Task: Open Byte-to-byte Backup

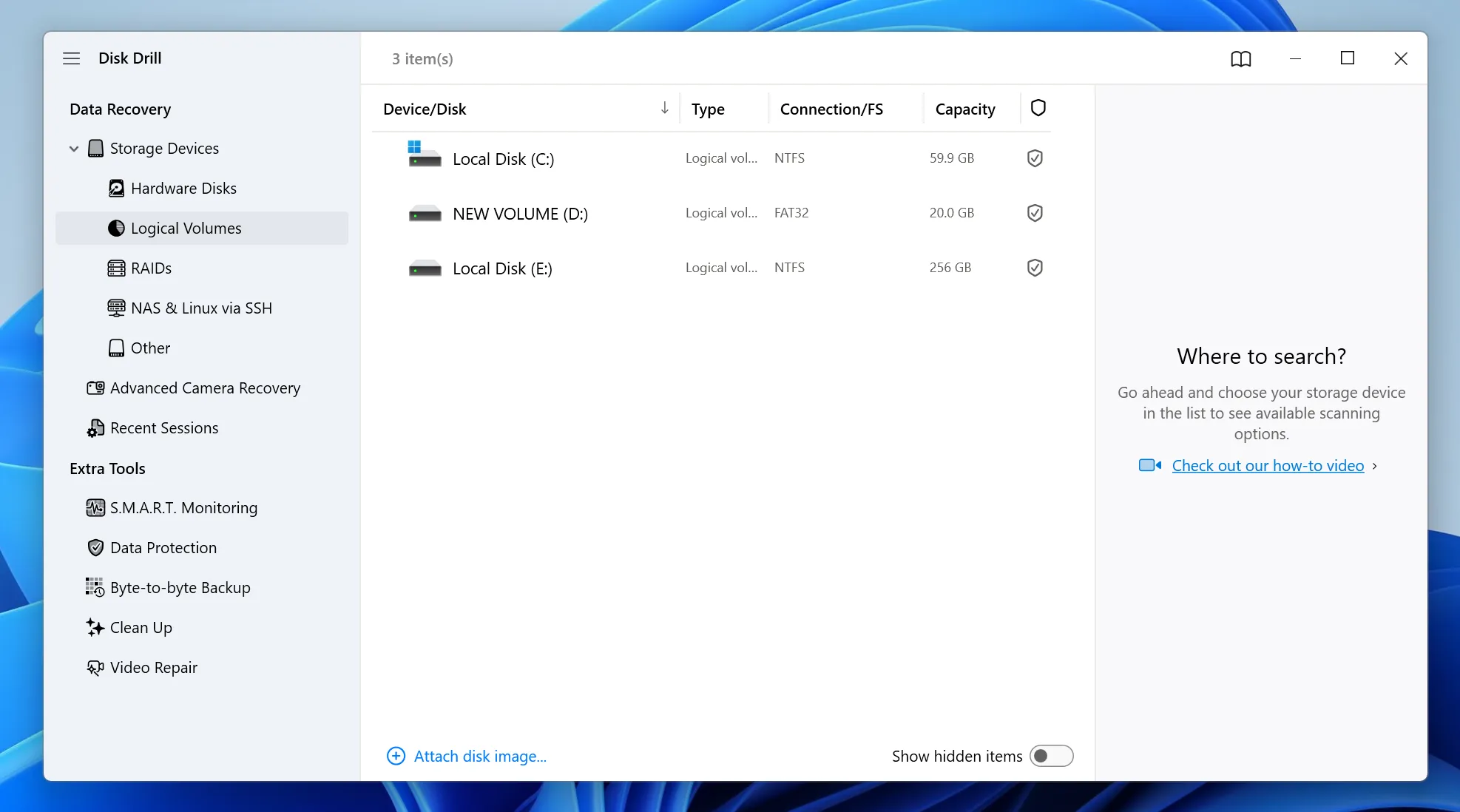Action: point(180,588)
